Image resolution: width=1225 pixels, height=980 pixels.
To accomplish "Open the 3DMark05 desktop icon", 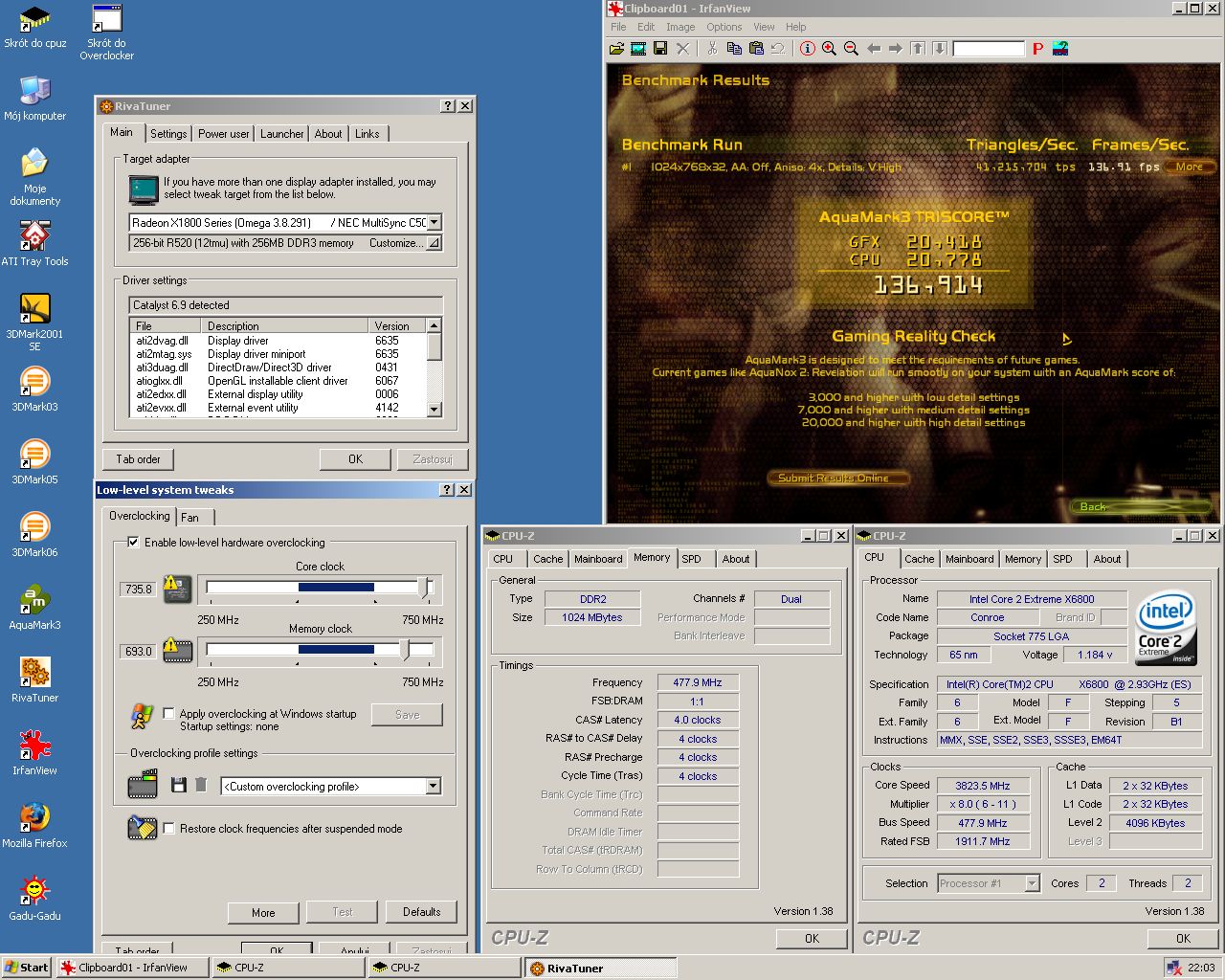I will click(x=35, y=462).
